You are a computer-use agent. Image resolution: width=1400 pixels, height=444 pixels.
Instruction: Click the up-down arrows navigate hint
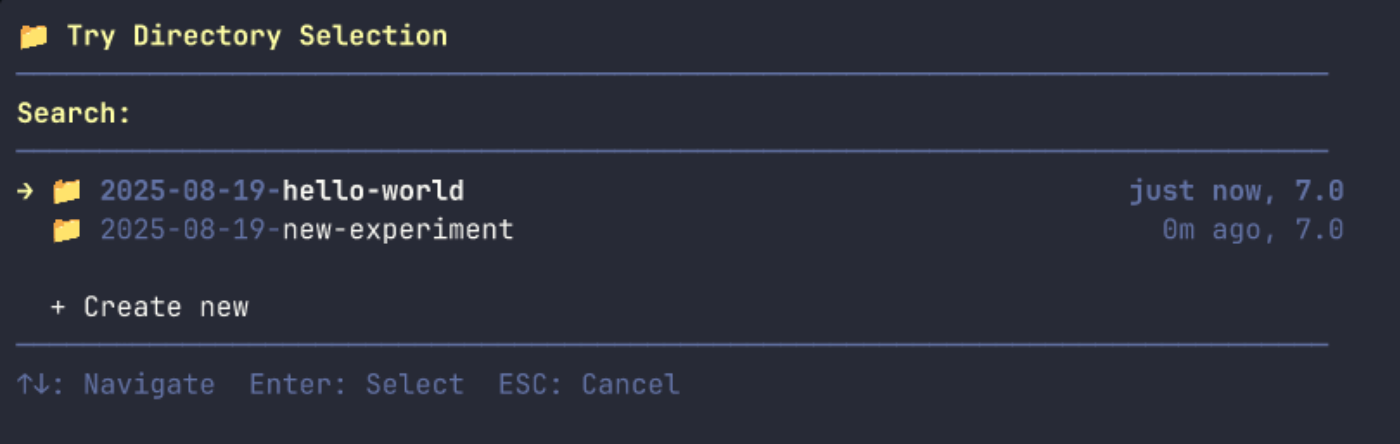(33, 384)
